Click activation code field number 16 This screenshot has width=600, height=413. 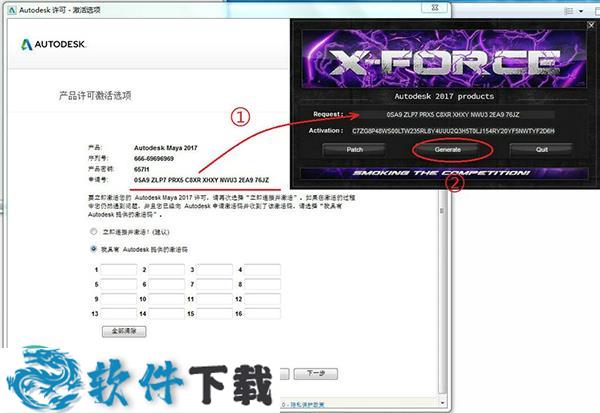[262, 313]
